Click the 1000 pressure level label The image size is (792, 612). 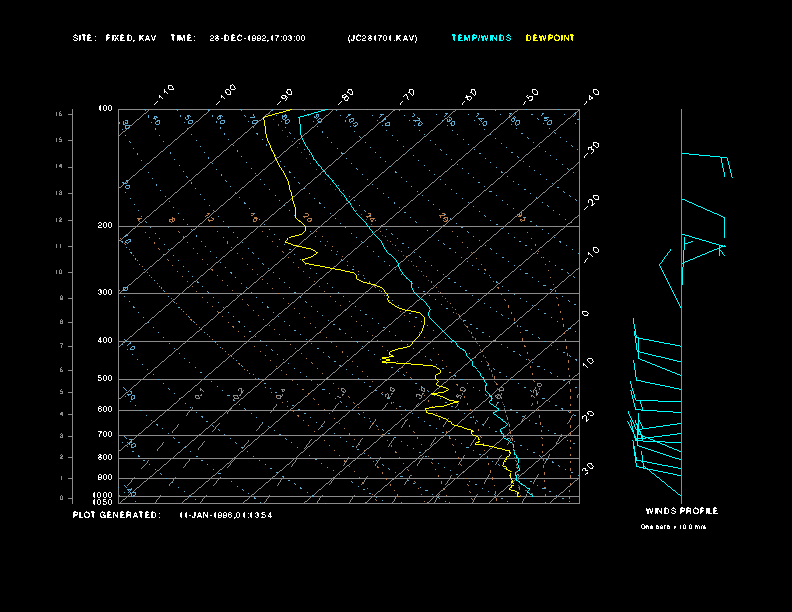click(104, 495)
